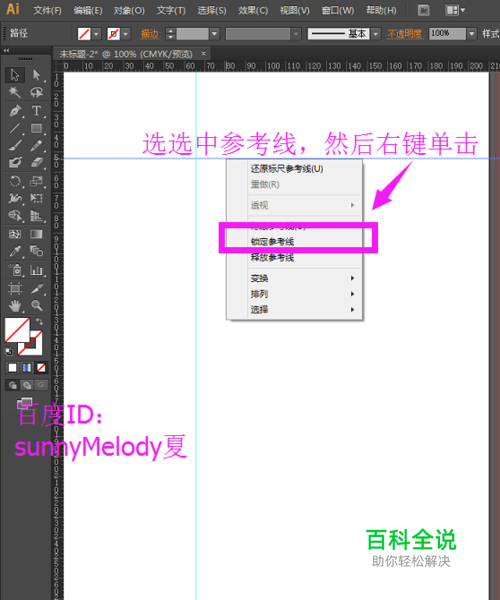
Task: Select the Pen tool
Action: [x=15, y=111]
